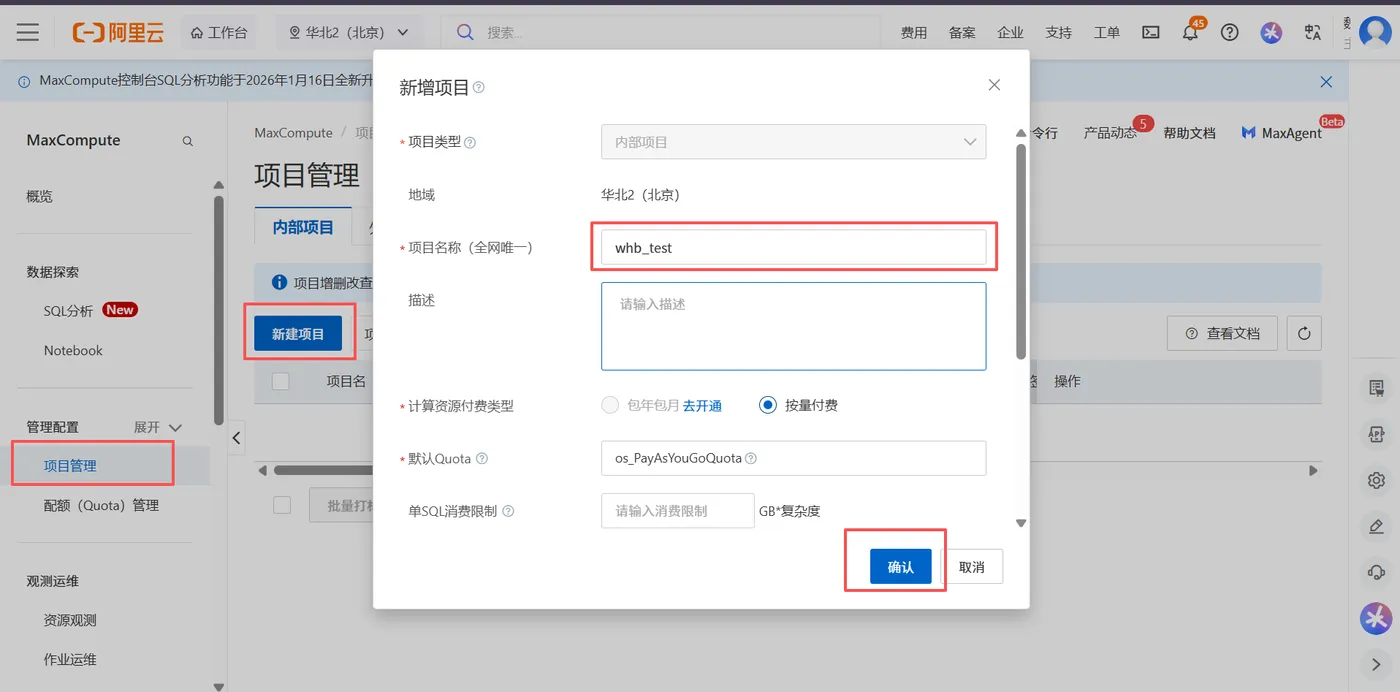Viewport: 1400px width, 692px height.
Task: Open notifications bell with 45 badge
Action: [x=1190, y=32]
